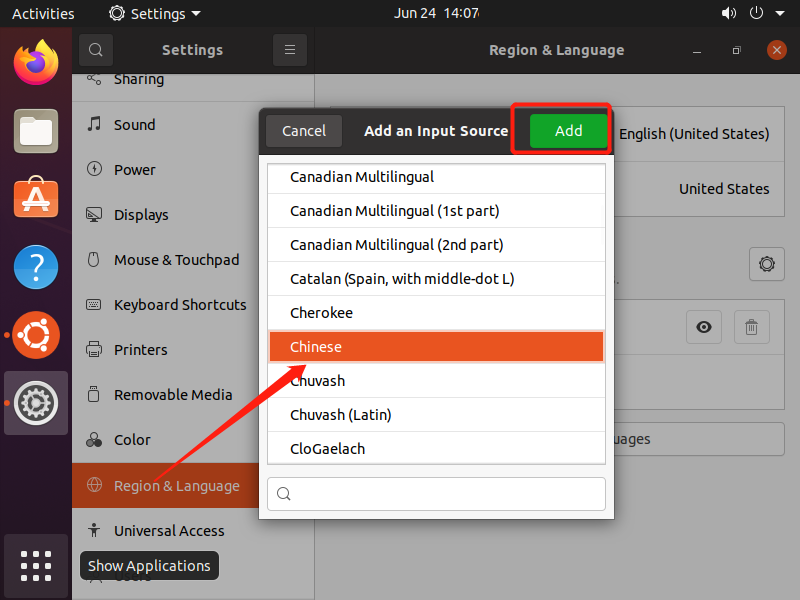Click the search icon in Settings header
Screen dimensions: 800x600
[95, 50]
